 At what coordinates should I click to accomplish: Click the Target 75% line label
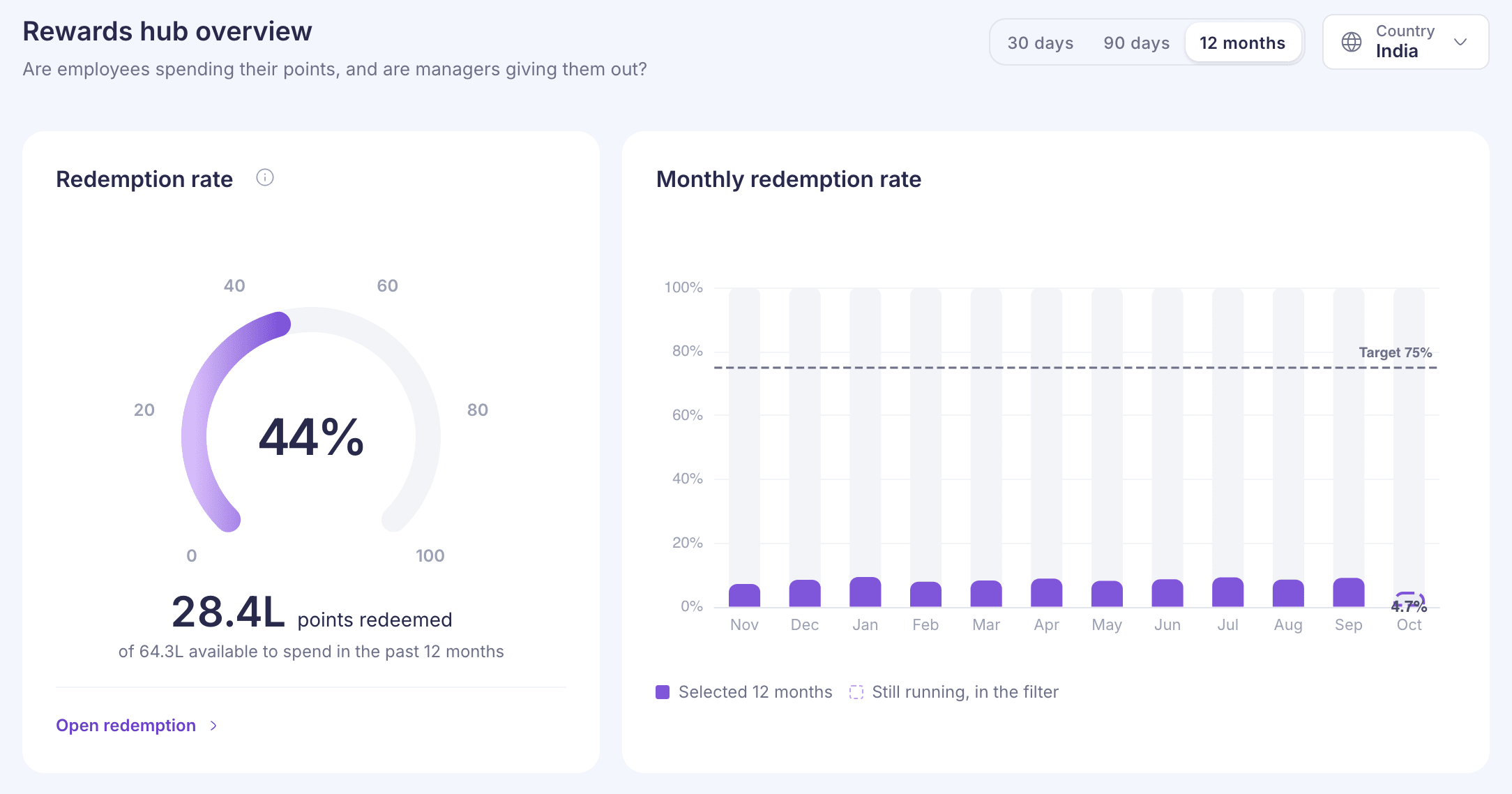1395,352
